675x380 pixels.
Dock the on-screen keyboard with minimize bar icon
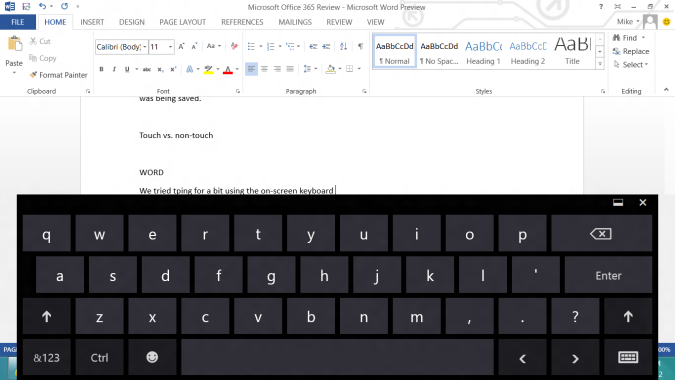(x=618, y=202)
